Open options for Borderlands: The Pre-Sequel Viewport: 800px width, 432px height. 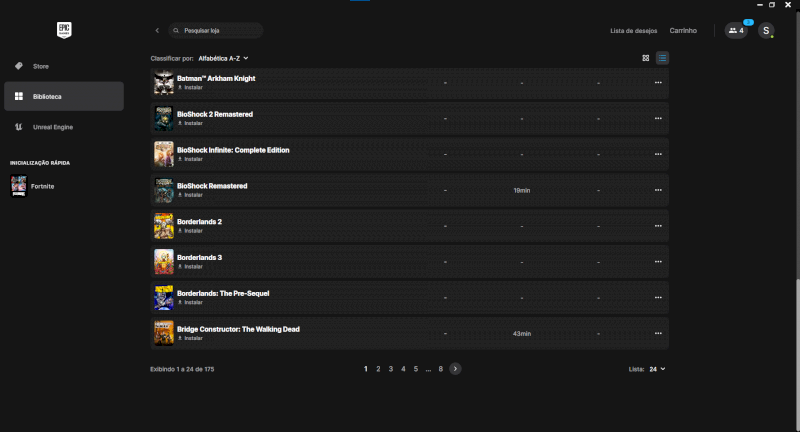[x=658, y=297]
